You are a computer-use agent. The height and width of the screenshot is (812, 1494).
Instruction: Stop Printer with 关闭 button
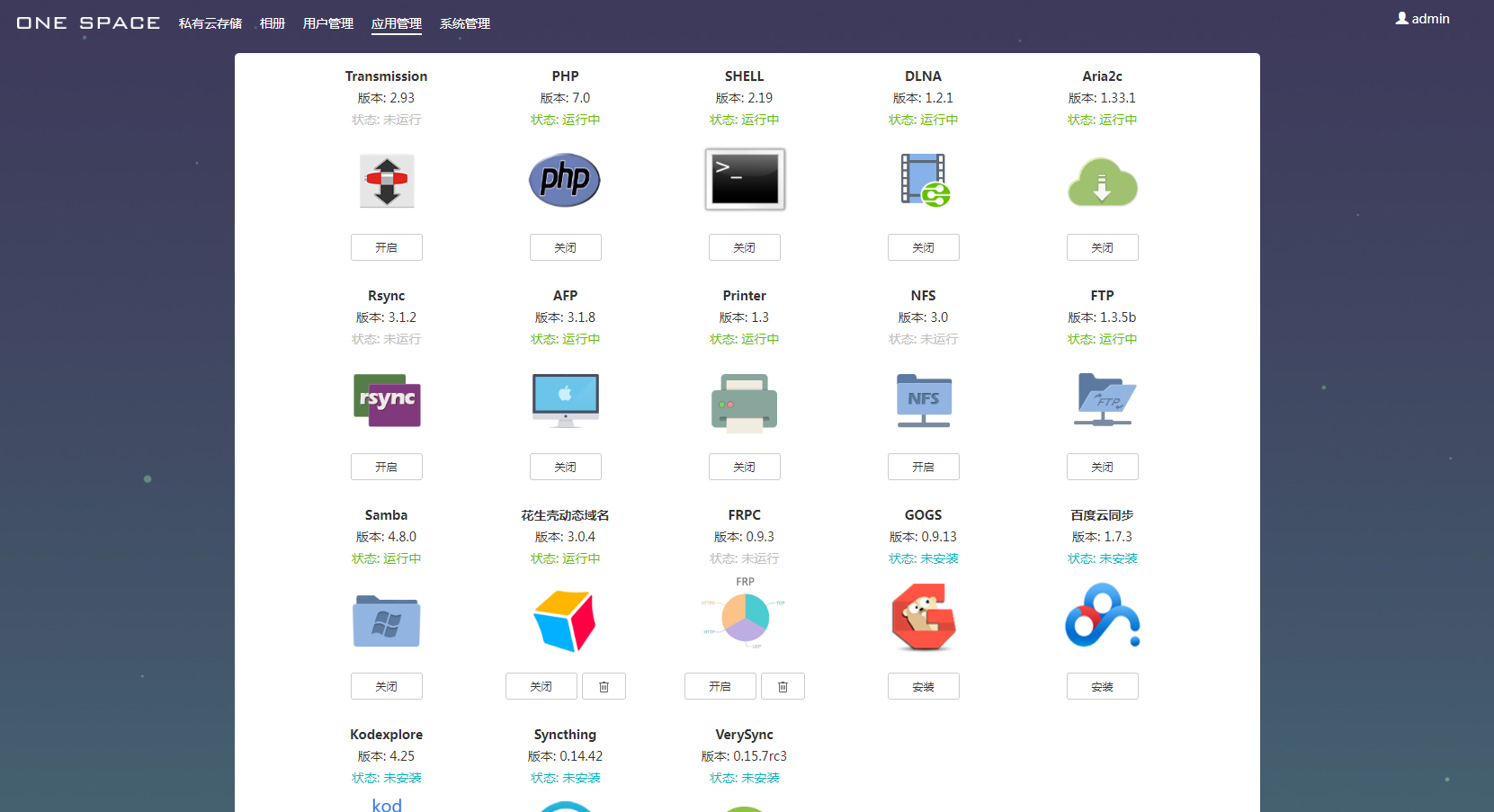tap(745, 467)
